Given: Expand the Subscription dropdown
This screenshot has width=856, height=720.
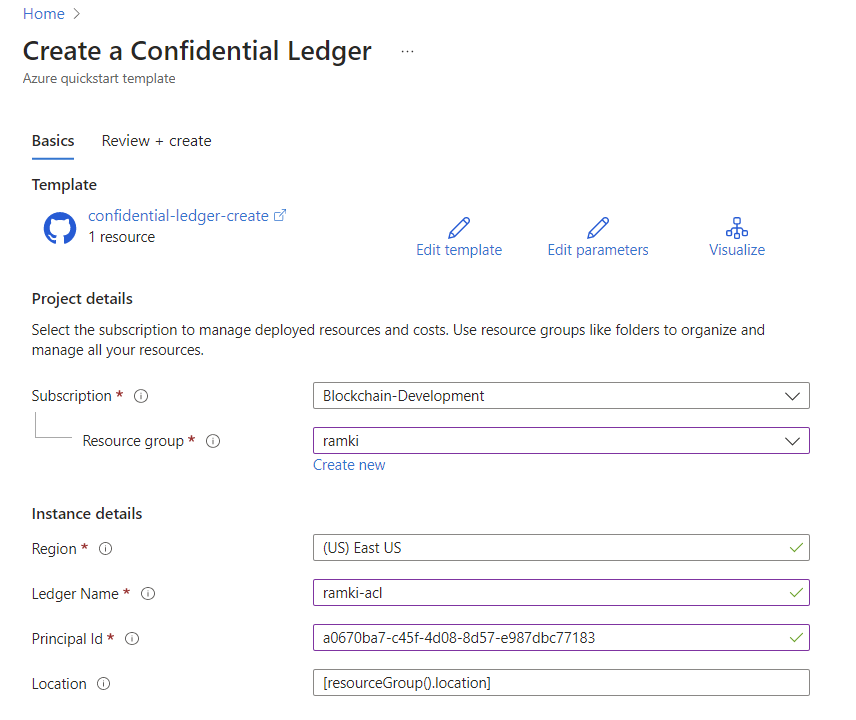Looking at the screenshot, I should click(561, 396).
